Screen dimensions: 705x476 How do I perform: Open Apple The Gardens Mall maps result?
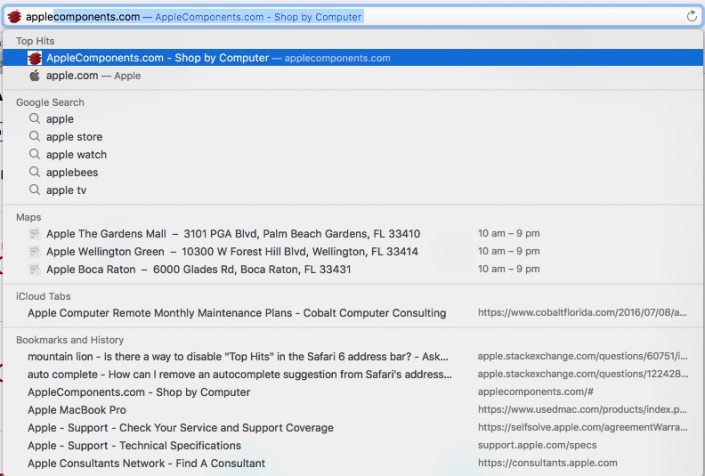[353, 234]
